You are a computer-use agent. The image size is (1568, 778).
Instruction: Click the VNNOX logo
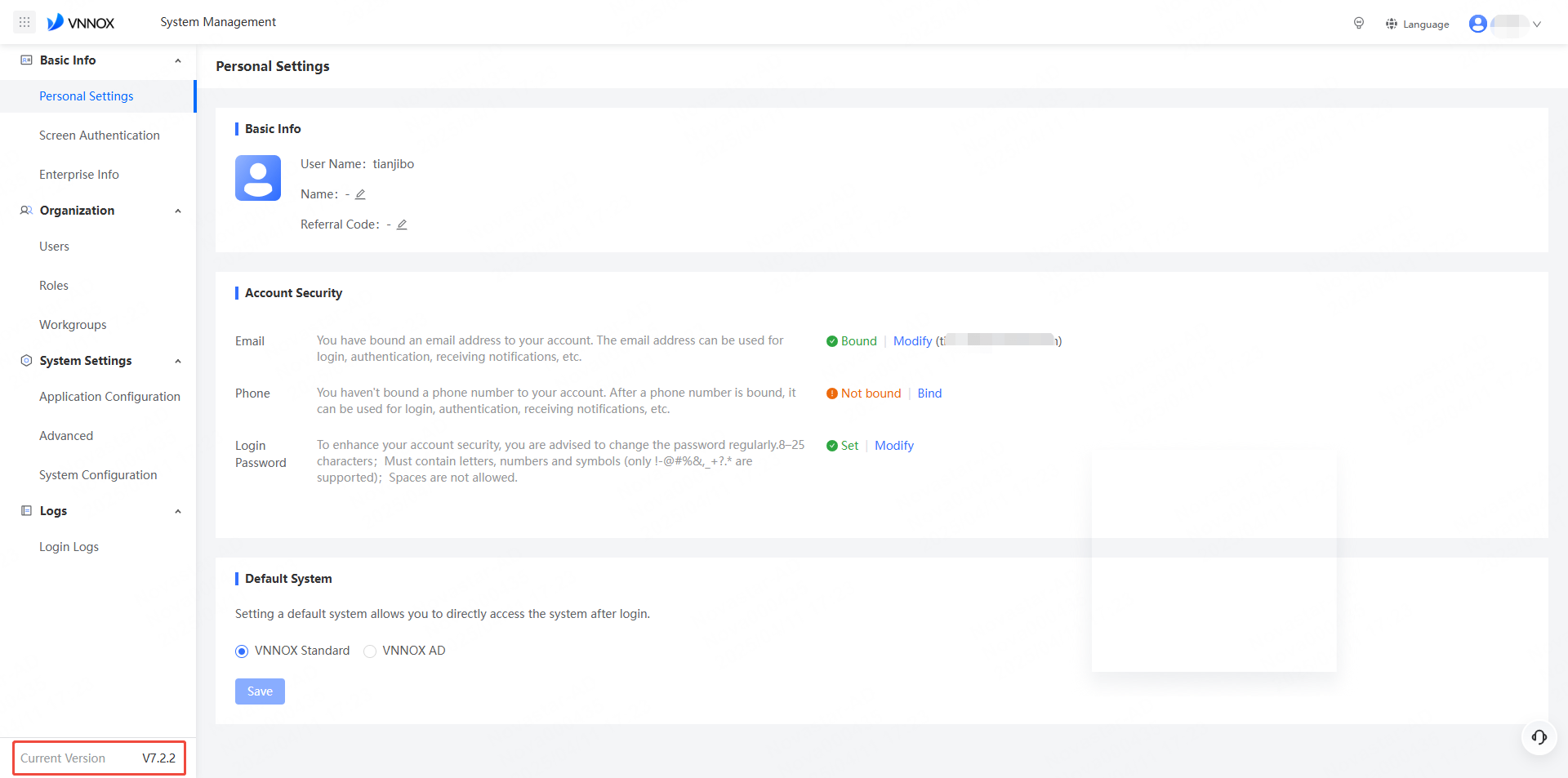click(81, 22)
